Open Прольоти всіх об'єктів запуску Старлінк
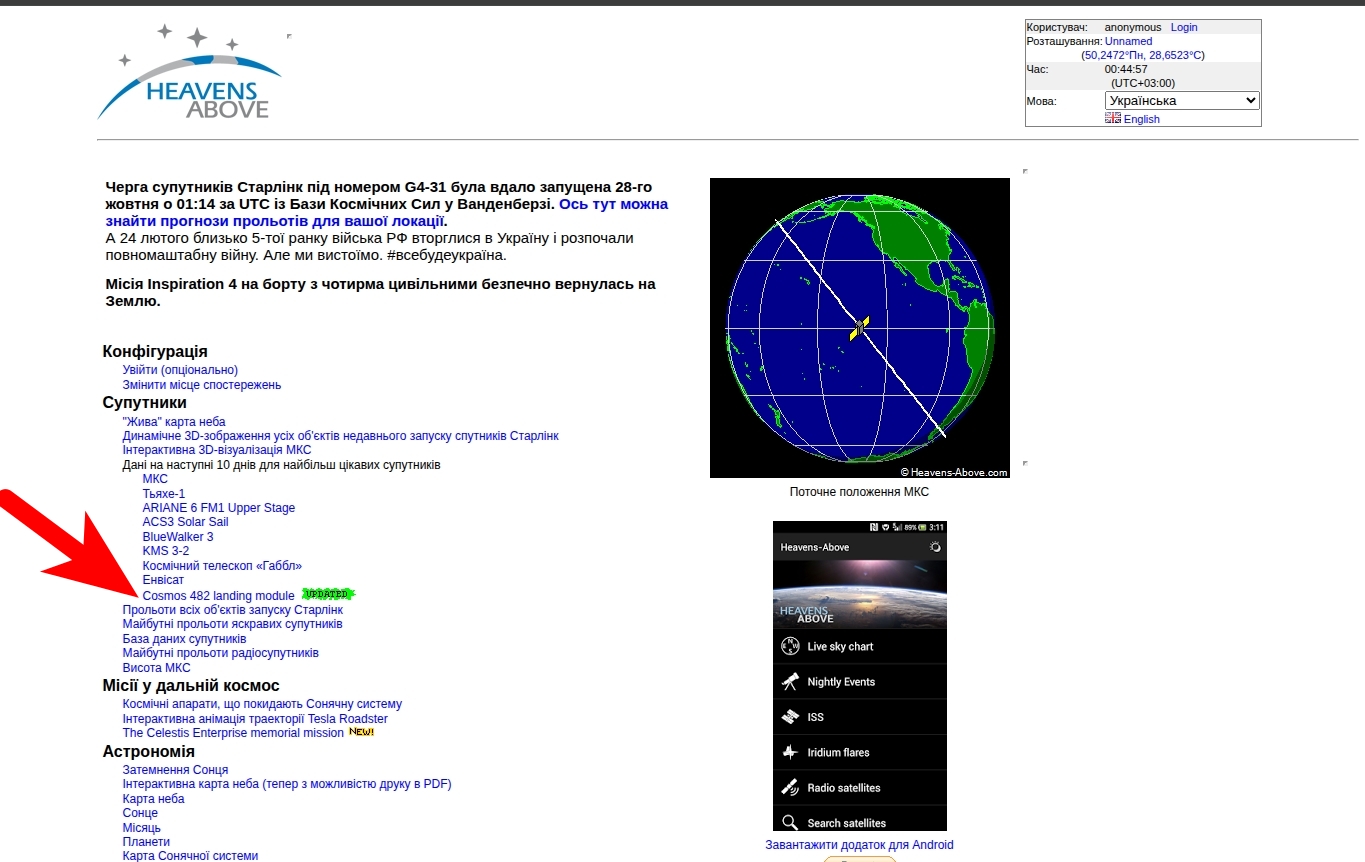This screenshot has width=1365, height=862. 233,610
